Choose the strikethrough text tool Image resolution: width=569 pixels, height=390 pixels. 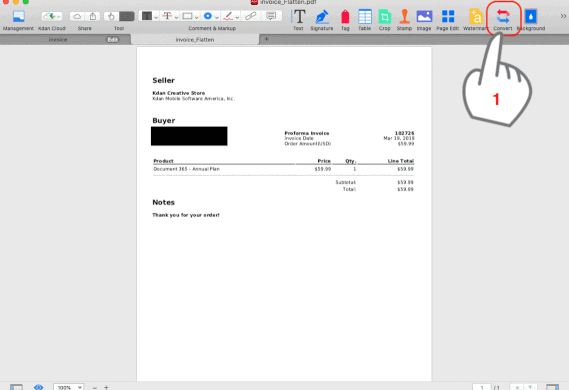(x=167, y=16)
